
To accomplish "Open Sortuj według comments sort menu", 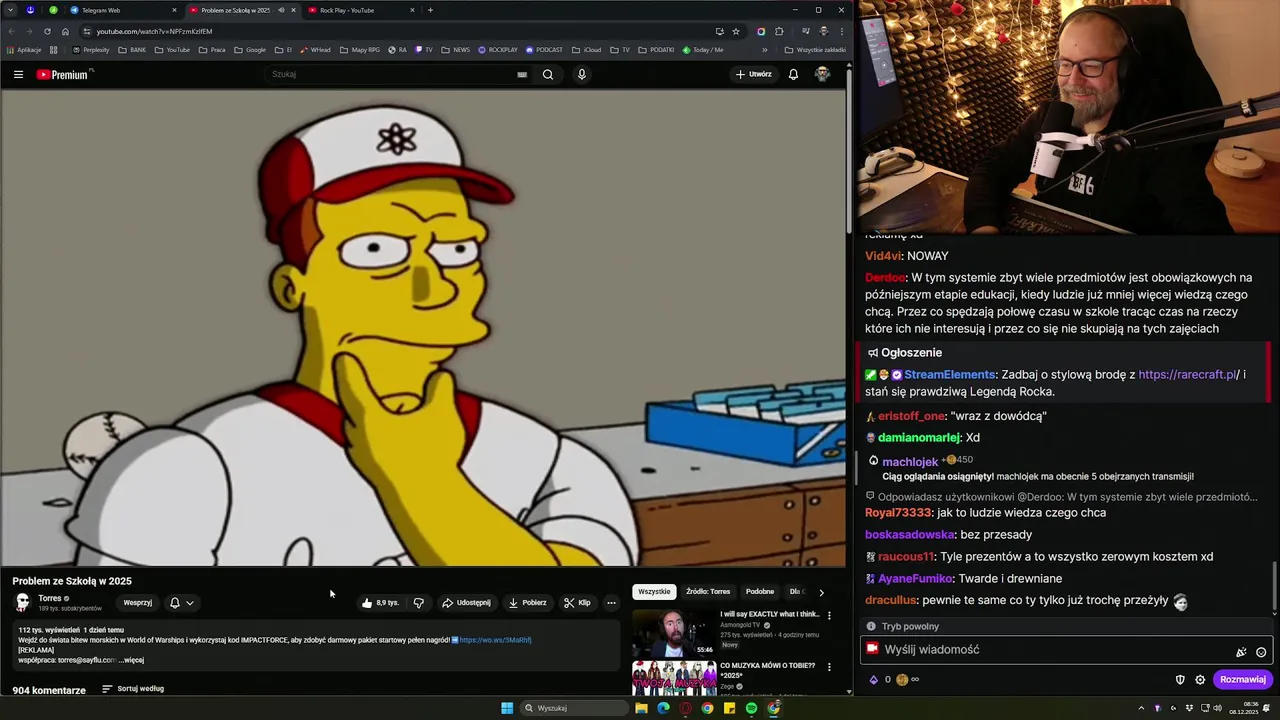I will [133, 689].
